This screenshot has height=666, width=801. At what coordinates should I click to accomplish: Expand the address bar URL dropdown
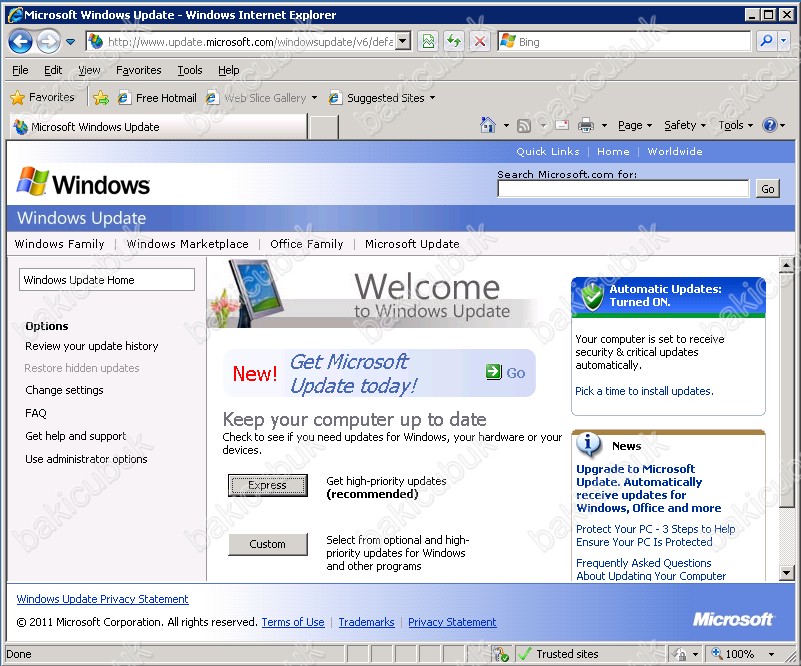coord(403,41)
